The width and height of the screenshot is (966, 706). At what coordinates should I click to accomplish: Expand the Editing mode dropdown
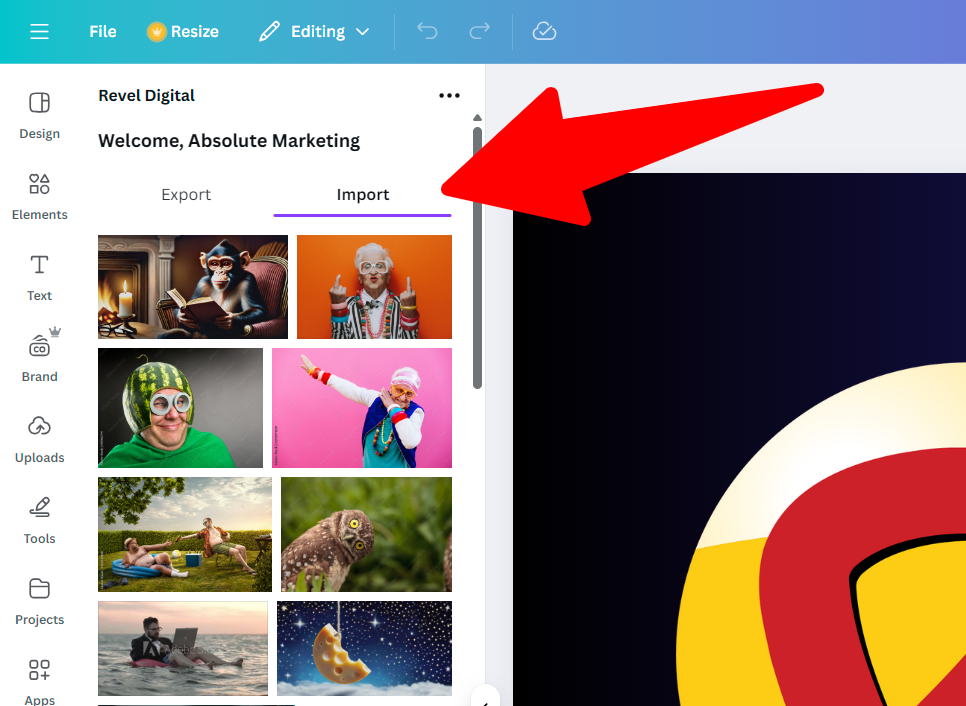click(x=315, y=31)
